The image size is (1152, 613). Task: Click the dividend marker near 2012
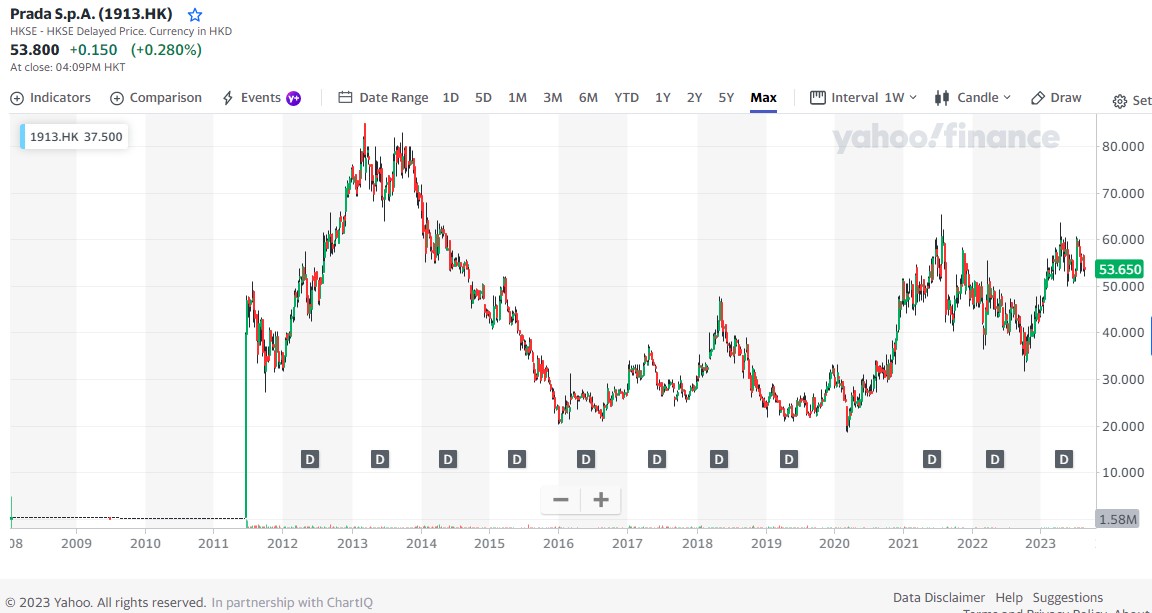(310, 459)
